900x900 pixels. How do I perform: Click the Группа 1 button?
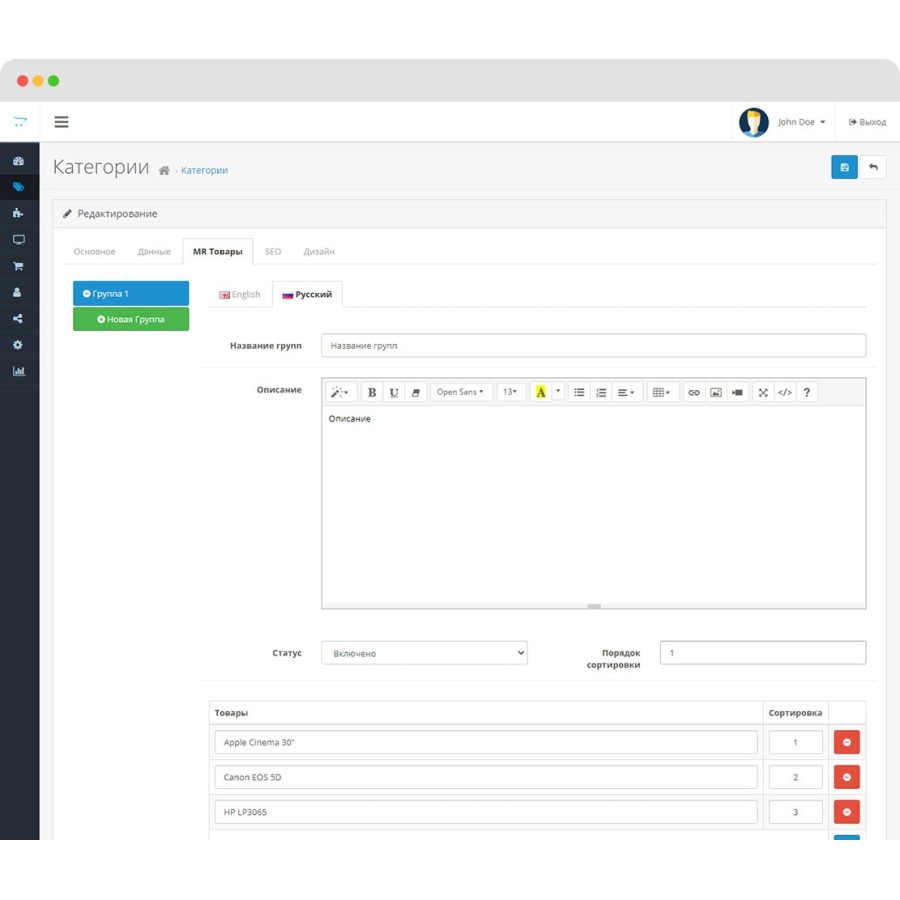click(131, 293)
